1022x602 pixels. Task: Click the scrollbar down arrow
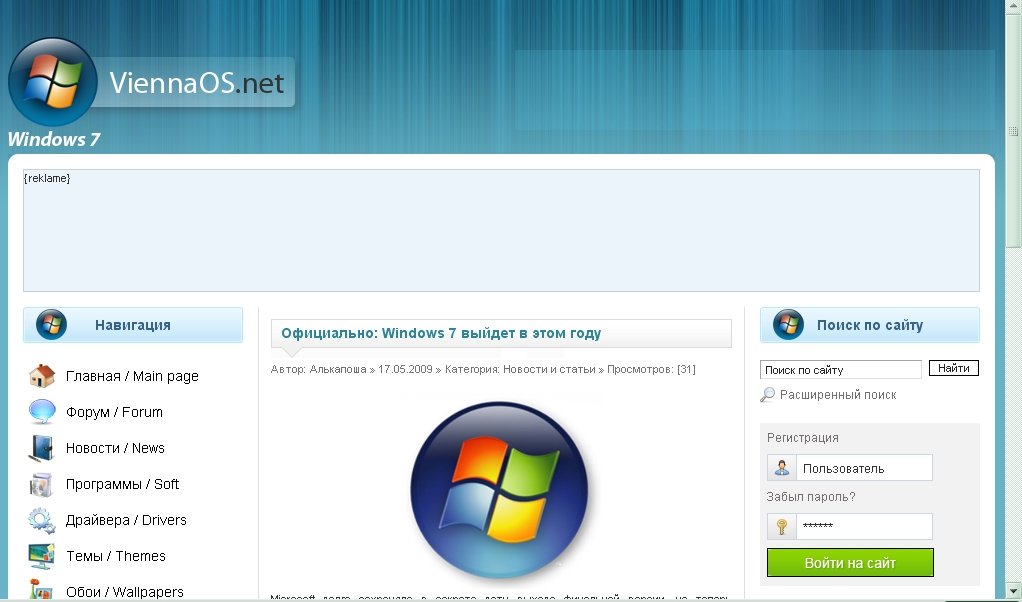point(1013,592)
